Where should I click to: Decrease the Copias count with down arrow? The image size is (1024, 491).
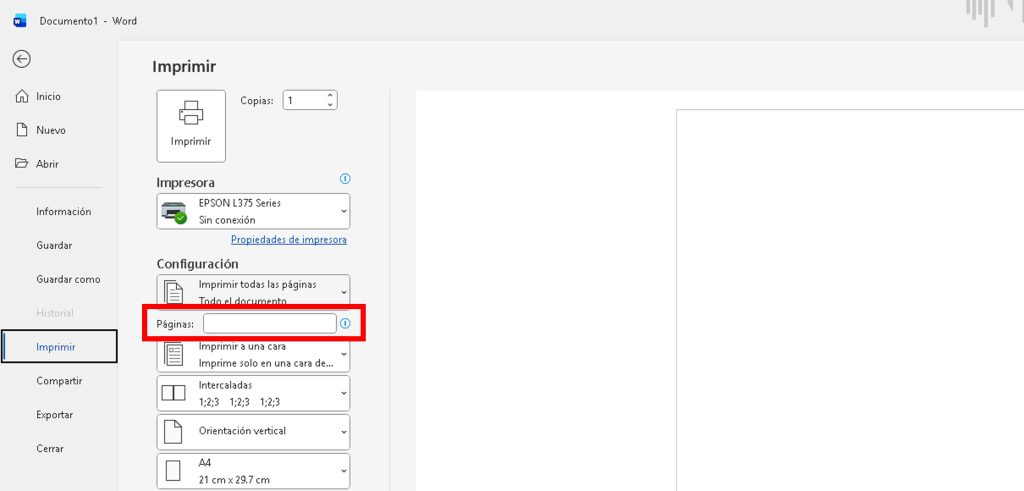coord(330,104)
